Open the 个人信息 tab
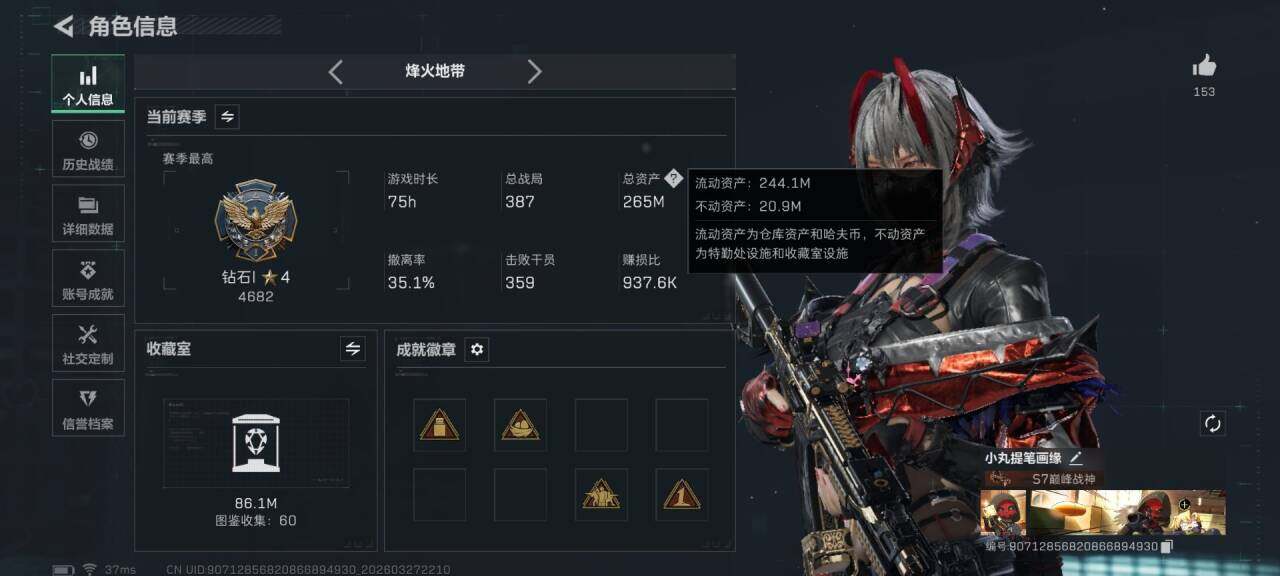The width and height of the screenshot is (1280, 576). [x=88, y=84]
